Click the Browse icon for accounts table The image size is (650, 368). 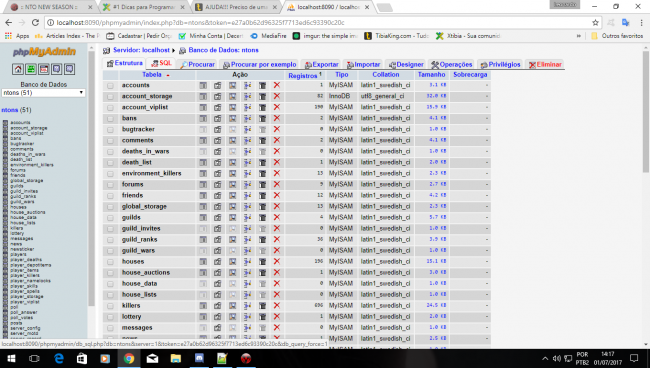pos(203,85)
